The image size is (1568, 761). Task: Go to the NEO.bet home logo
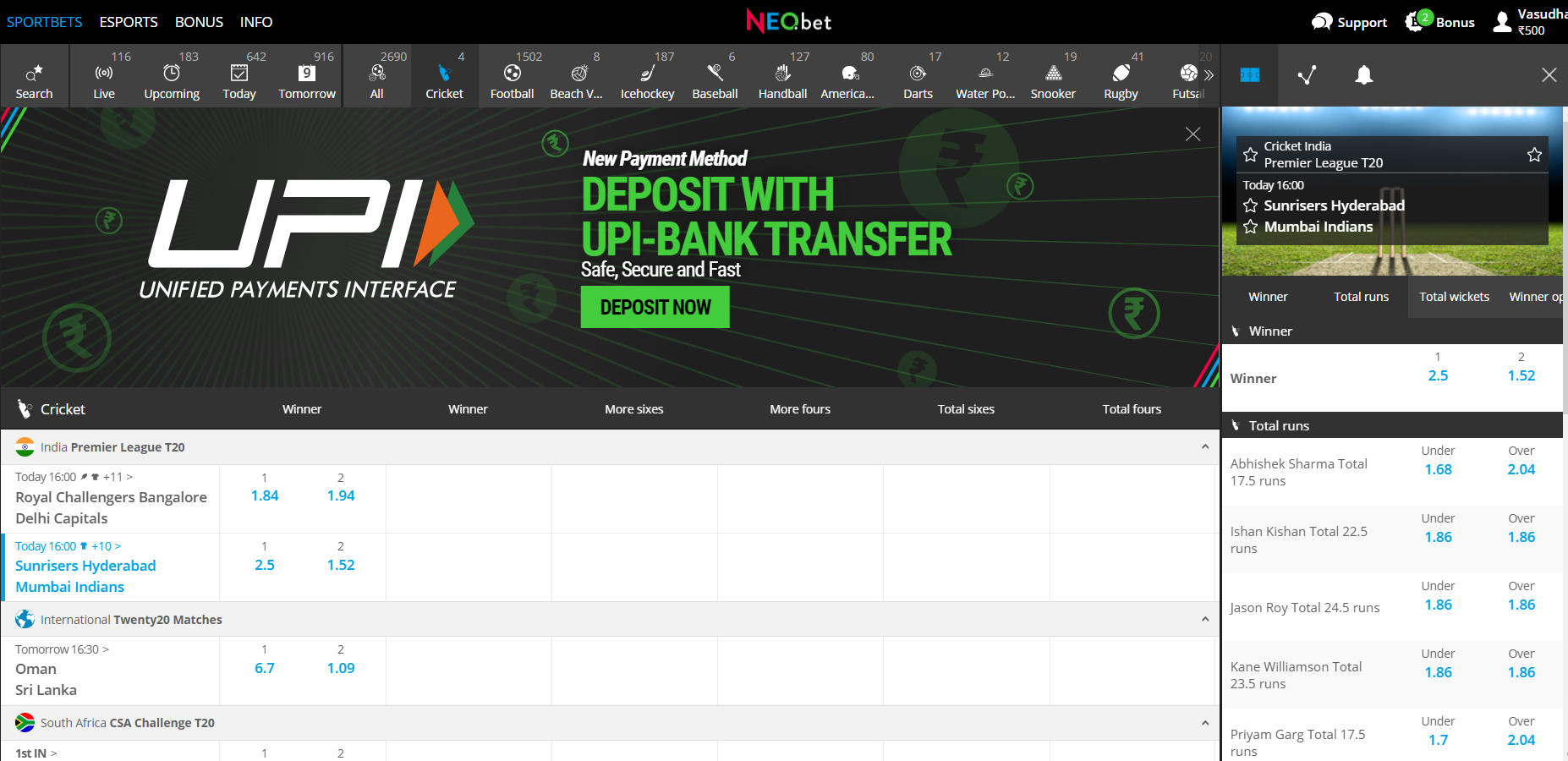pyautogui.click(x=788, y=21)
